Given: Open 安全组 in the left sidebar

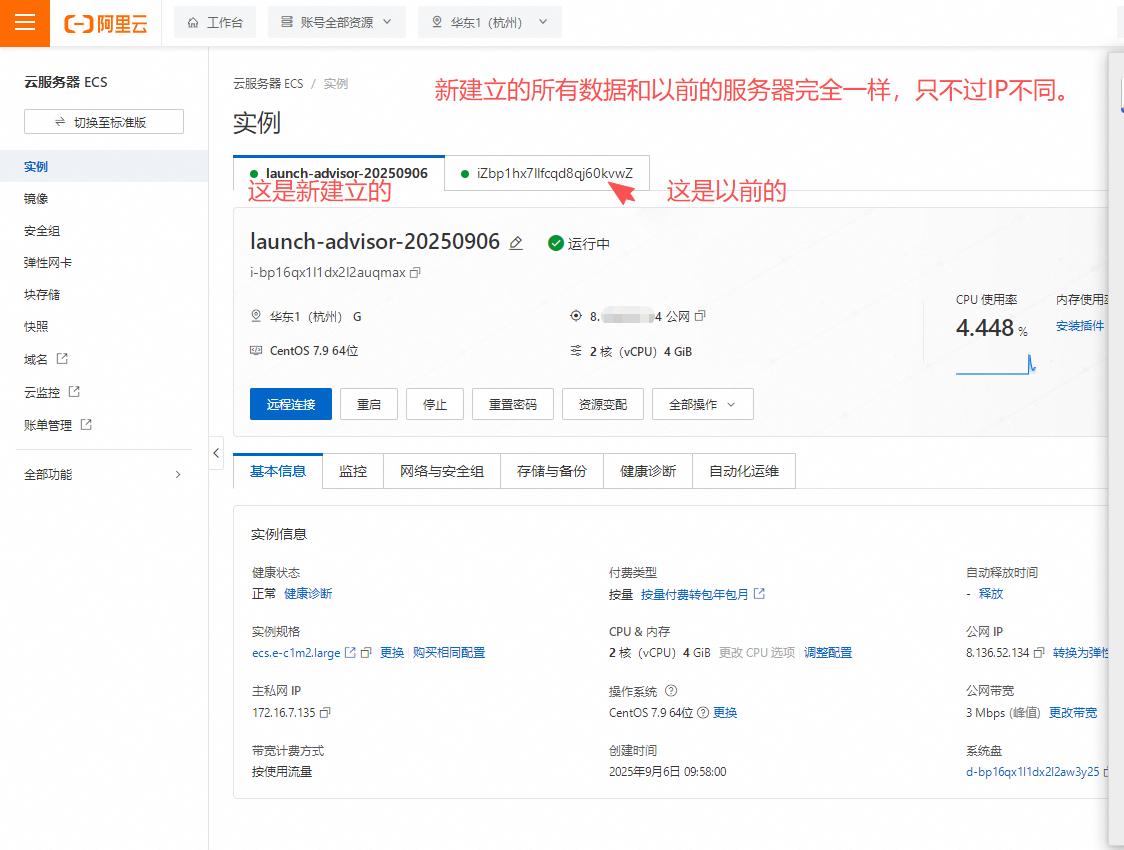Looking at the screenshot, I should point(42,231).
